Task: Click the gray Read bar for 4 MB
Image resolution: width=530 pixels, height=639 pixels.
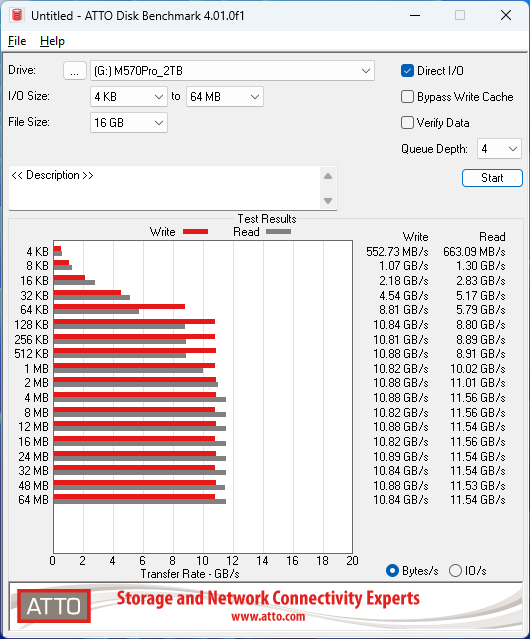Action: pos(140,400)
